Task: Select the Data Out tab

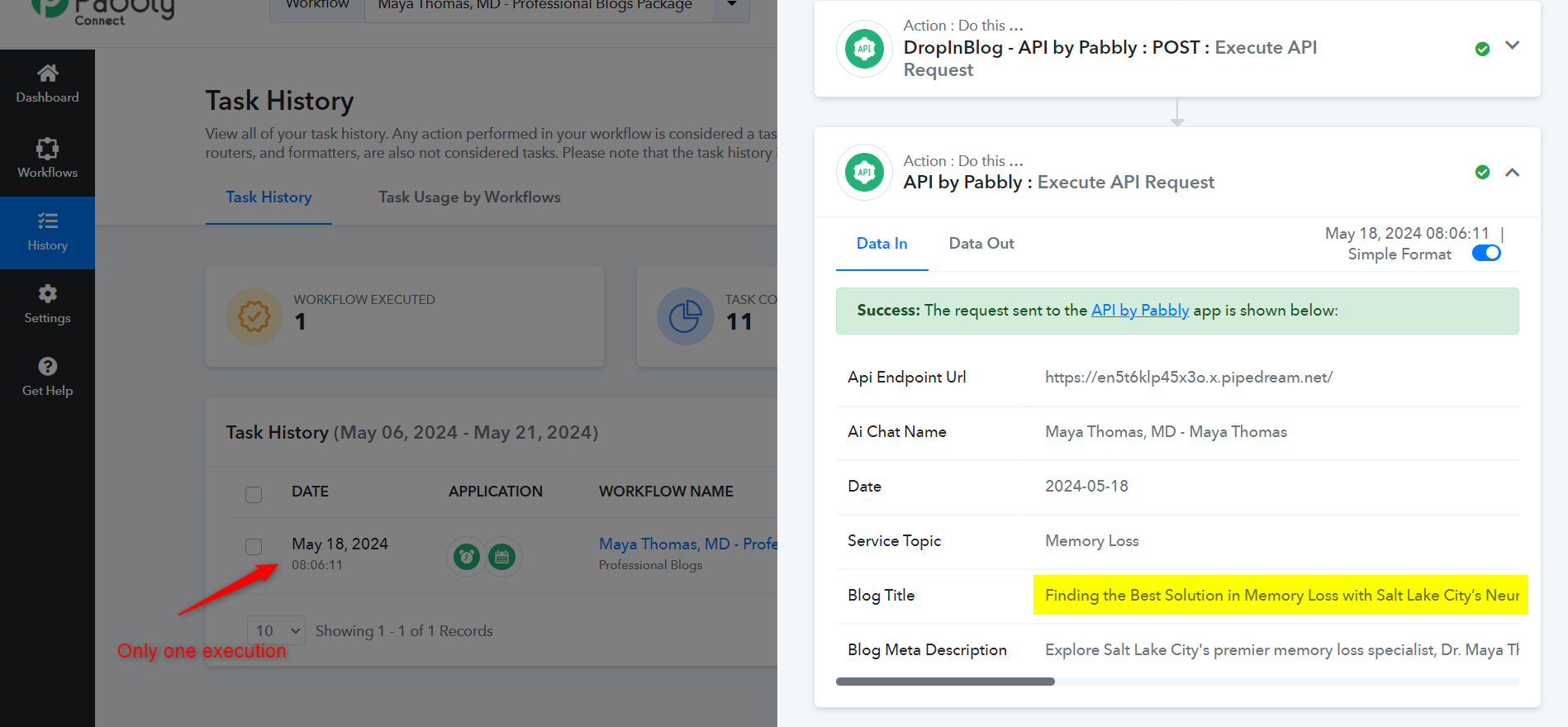Action: point(981,244)
